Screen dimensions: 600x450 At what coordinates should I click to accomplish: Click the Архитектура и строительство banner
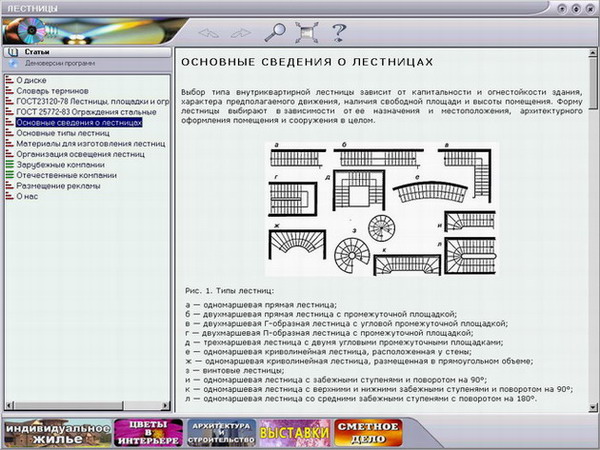tap(221, 433)
